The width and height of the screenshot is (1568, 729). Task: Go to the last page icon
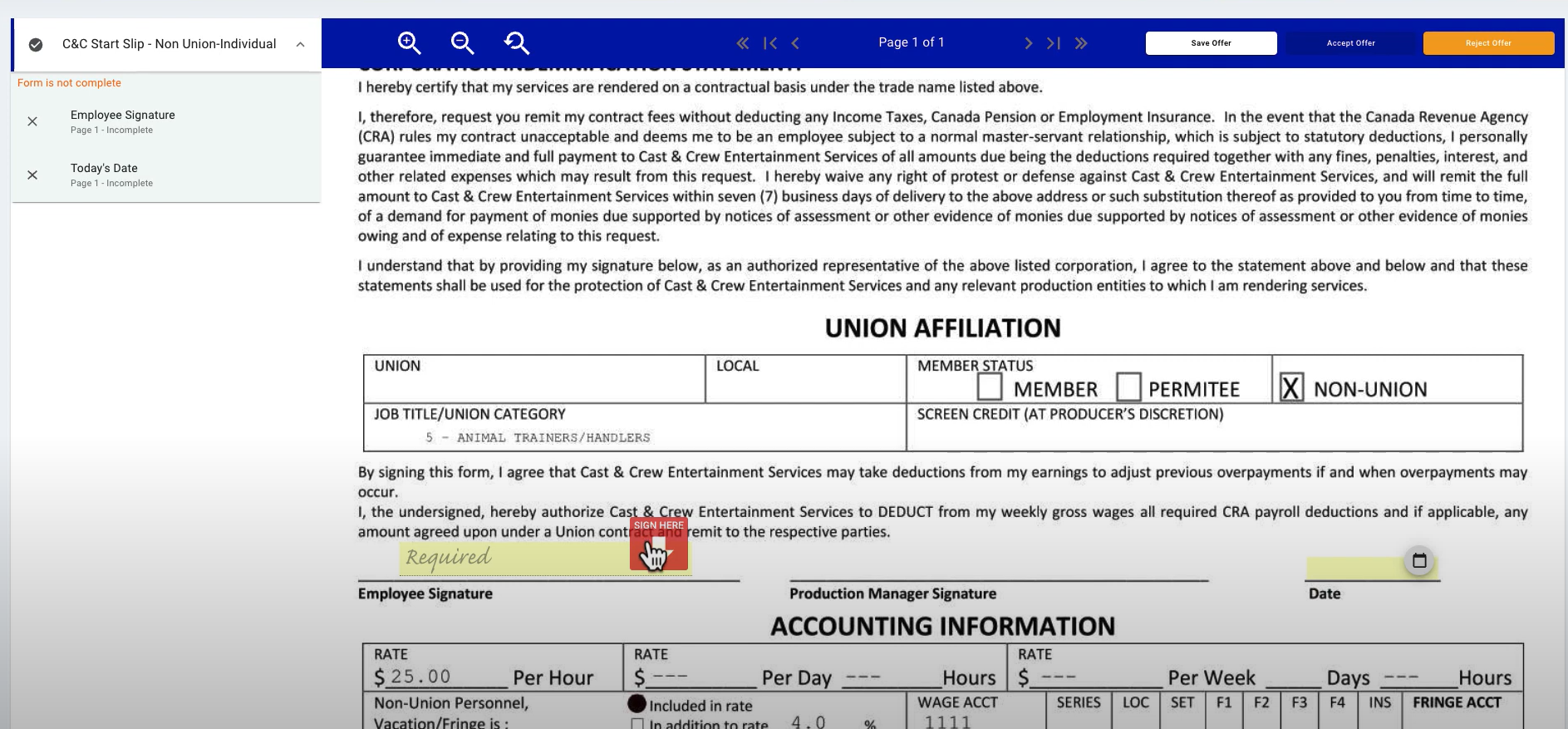1054,43
